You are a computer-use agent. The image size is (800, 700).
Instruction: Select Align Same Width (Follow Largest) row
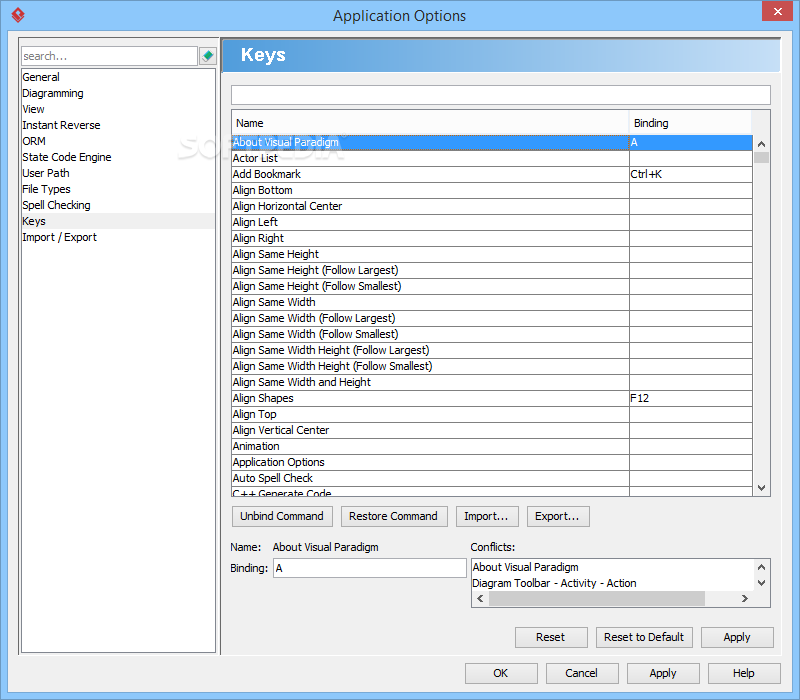pyautogui.click(x=492, y=318)
